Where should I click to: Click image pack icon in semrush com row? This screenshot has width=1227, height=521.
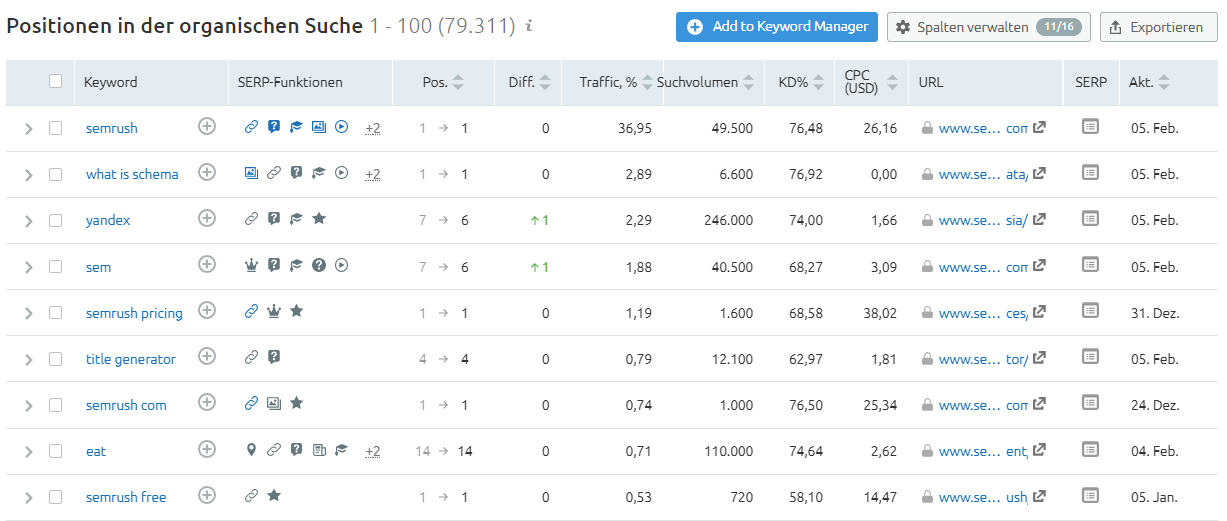point(273,403)
